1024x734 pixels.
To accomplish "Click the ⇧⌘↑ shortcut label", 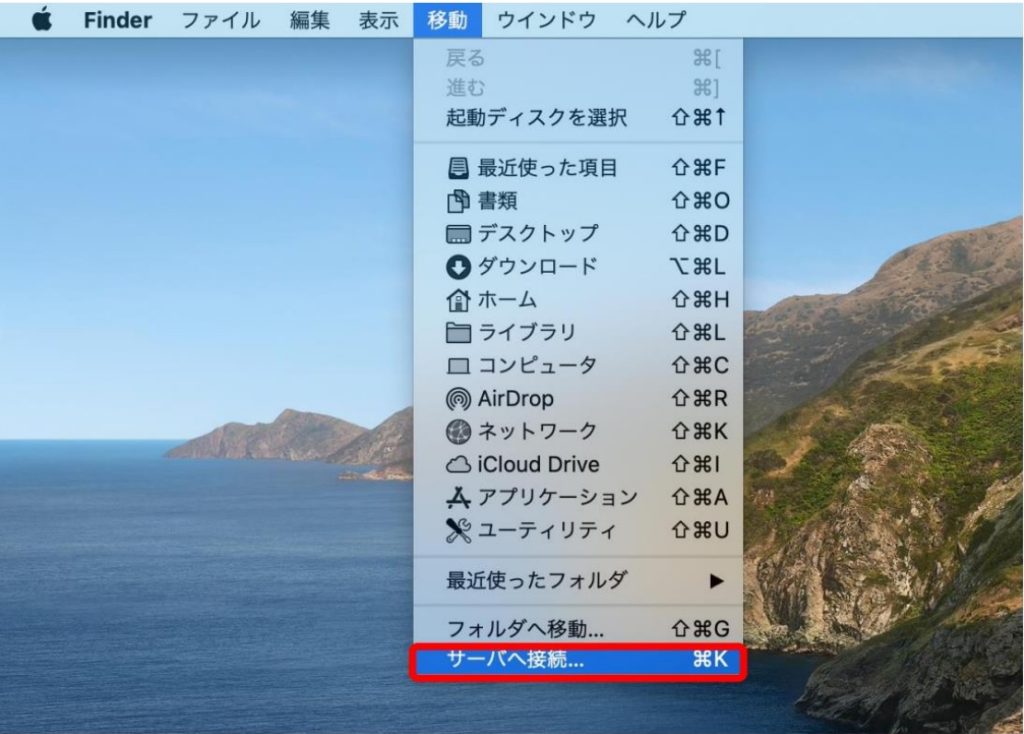I will (x=699, y=118).
